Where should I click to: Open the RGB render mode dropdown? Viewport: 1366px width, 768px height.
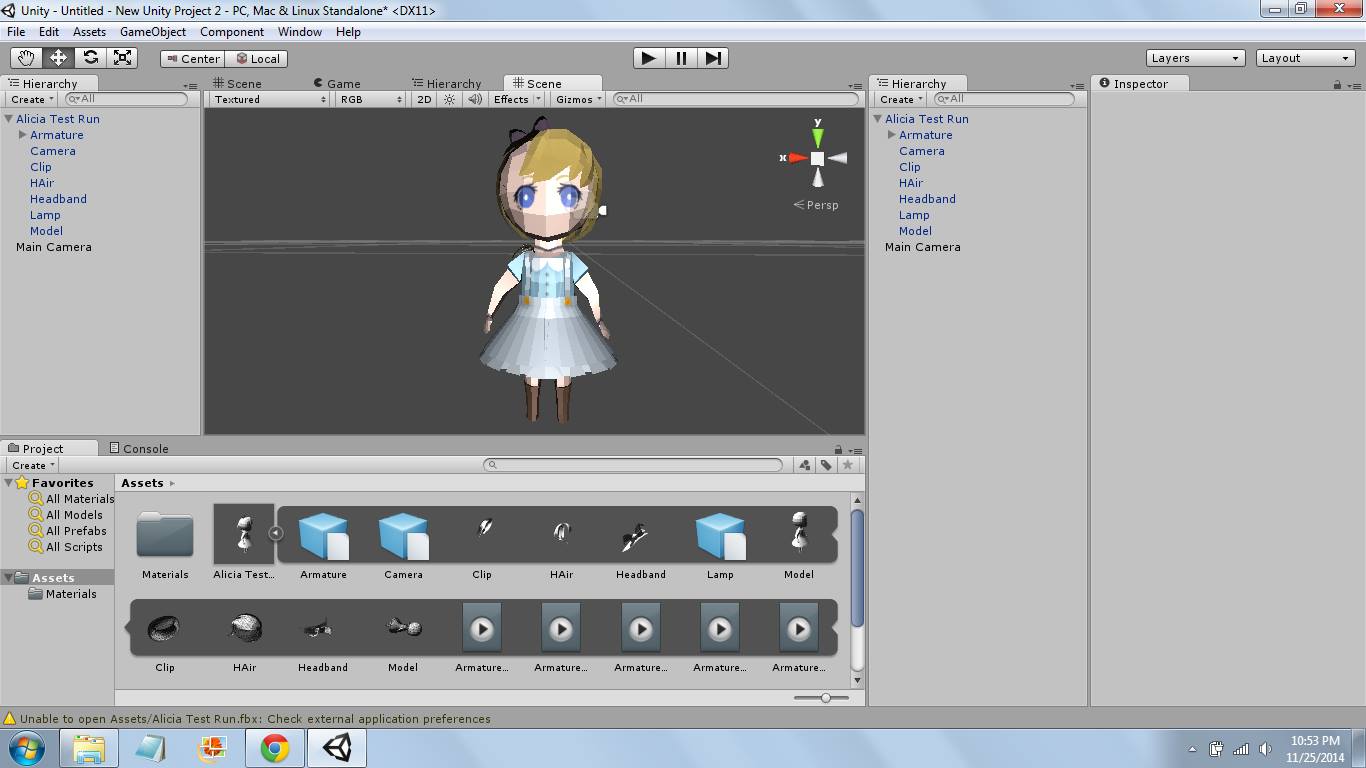point(370,99)
